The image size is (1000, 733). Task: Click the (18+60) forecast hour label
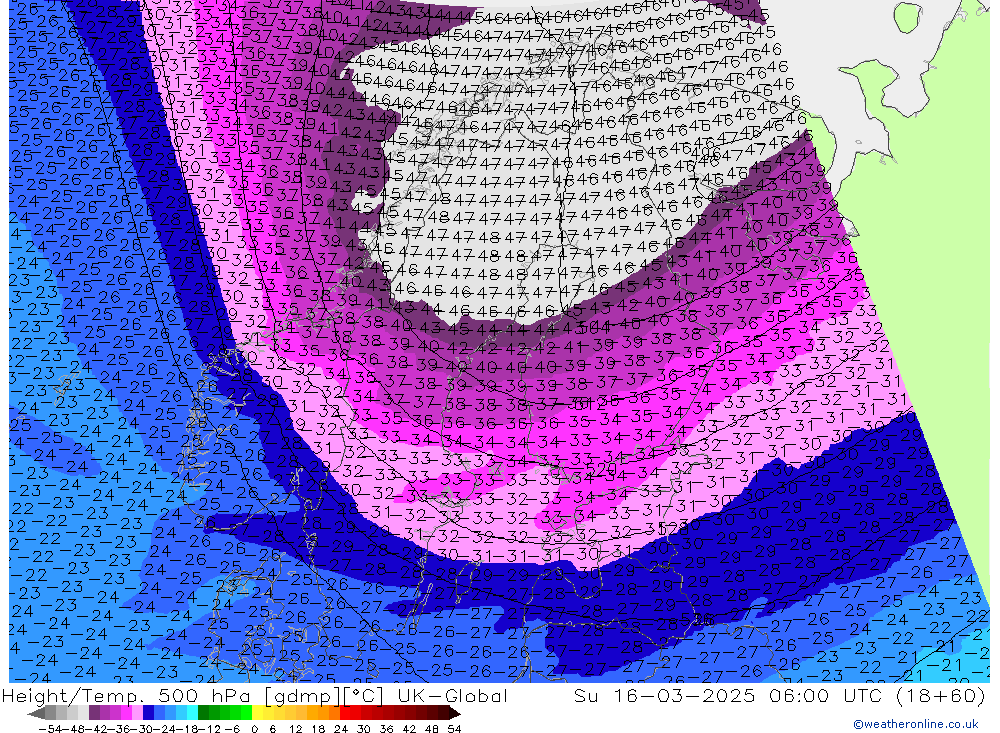[939, 695]
